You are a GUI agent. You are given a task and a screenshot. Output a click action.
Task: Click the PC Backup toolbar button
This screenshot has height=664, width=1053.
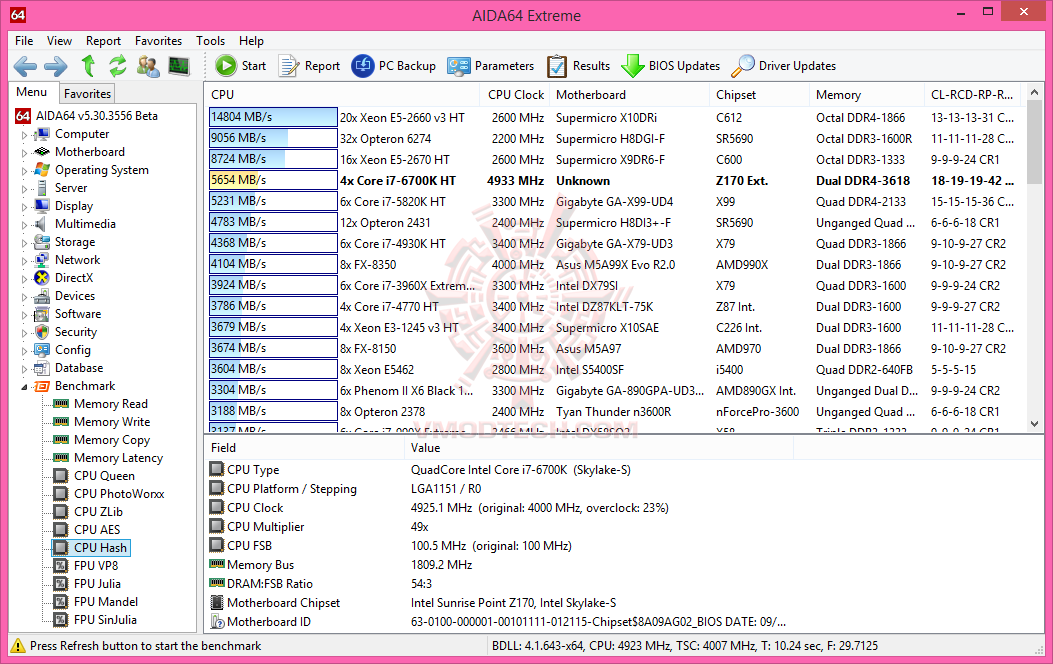tap(394, 66)
